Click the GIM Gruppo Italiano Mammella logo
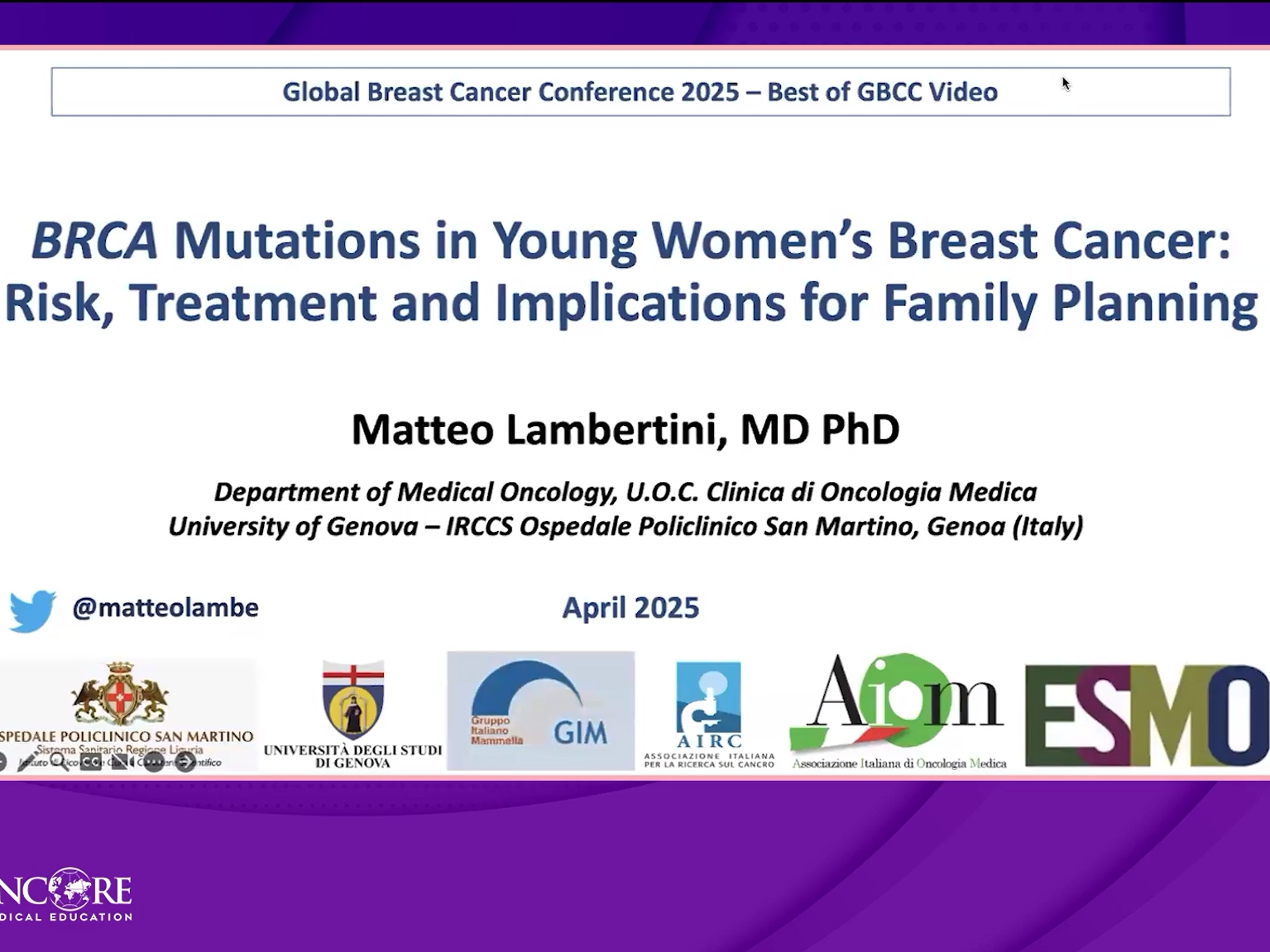This screenshot has width=1270, height=952. [541, 710]
